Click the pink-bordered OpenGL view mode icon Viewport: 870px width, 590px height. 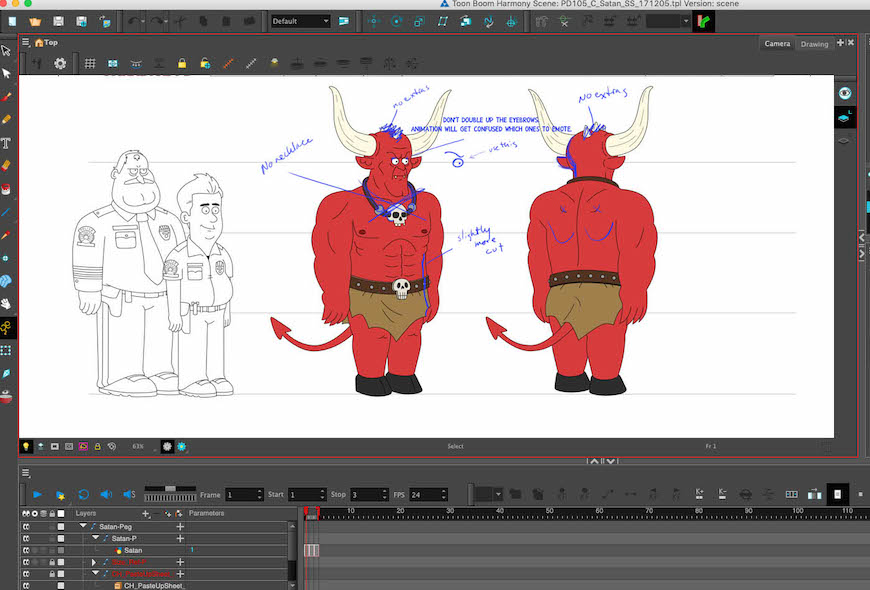(83, 446)
